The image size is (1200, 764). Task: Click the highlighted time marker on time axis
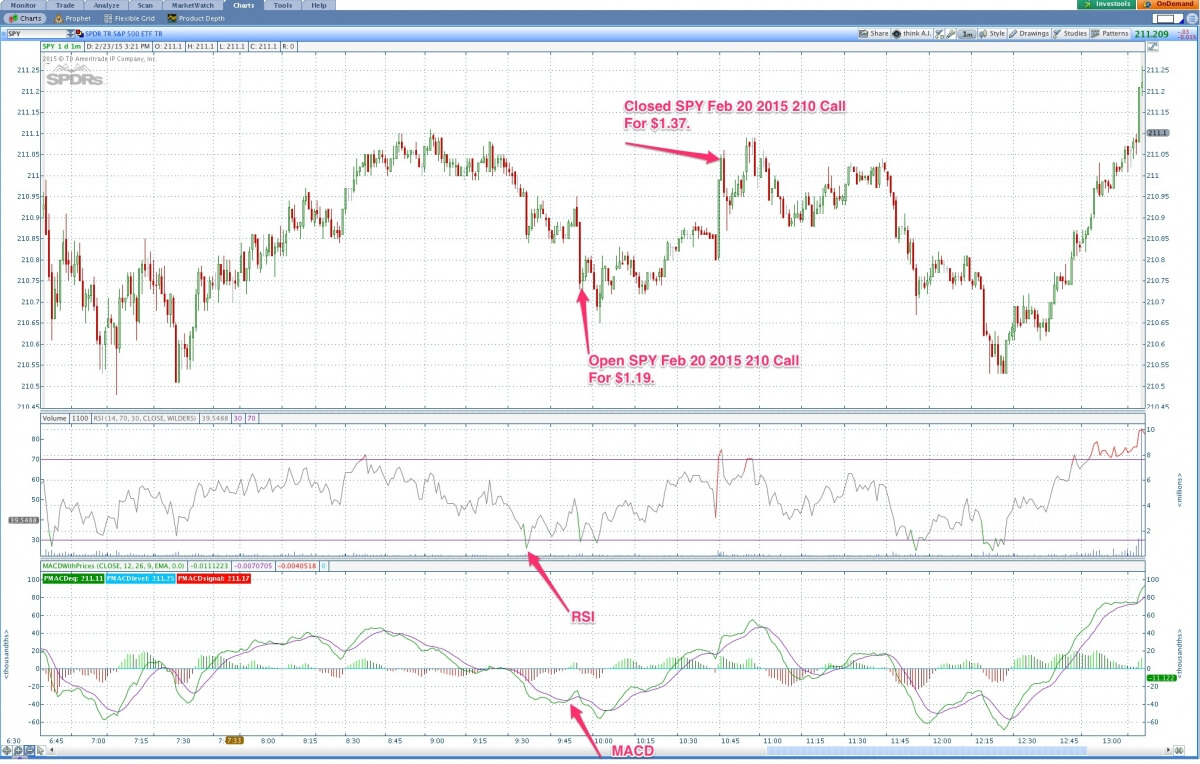pyautogui.click(x=234, y=741)
